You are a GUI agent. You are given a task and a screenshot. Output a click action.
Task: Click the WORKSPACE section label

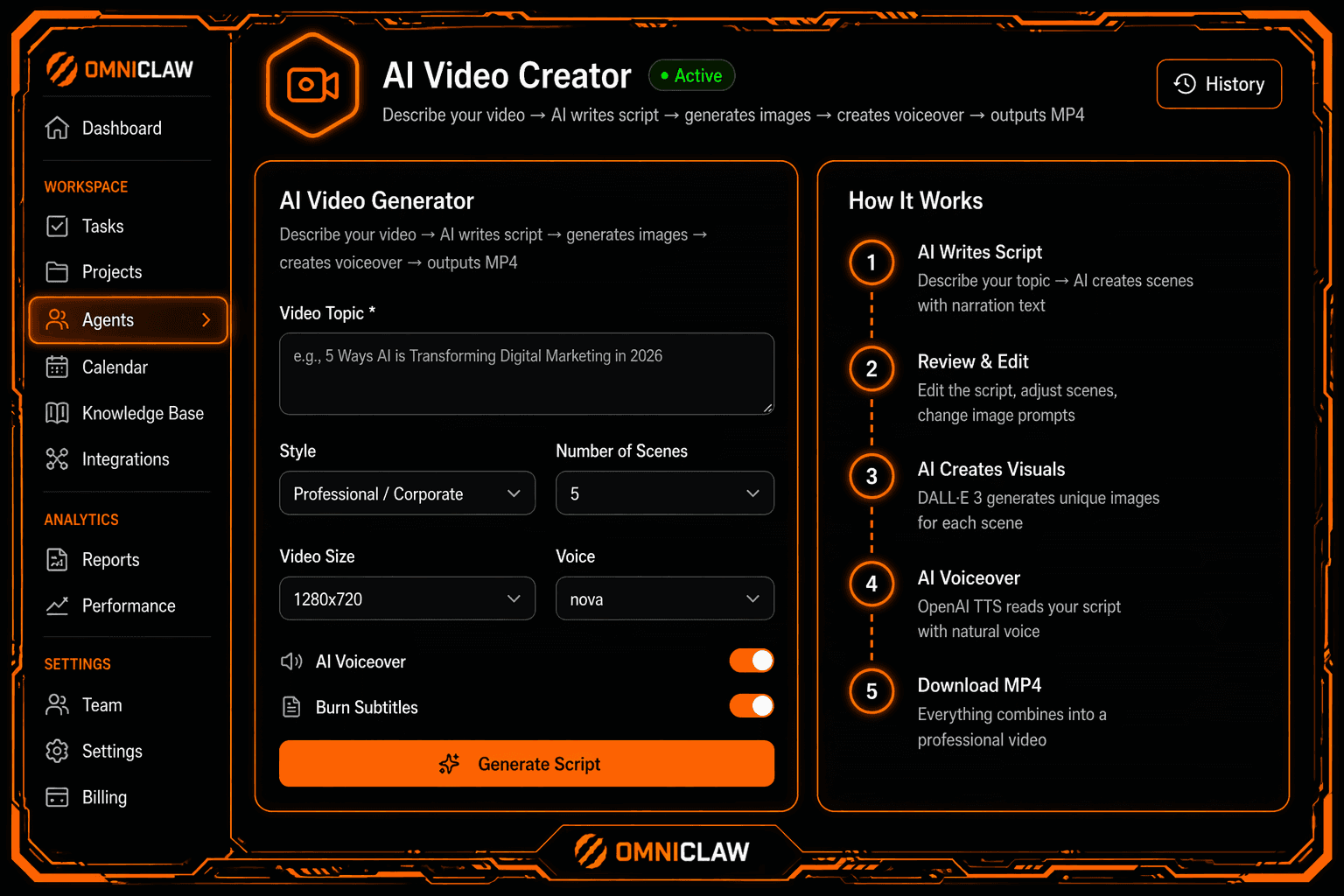(86, 186)
